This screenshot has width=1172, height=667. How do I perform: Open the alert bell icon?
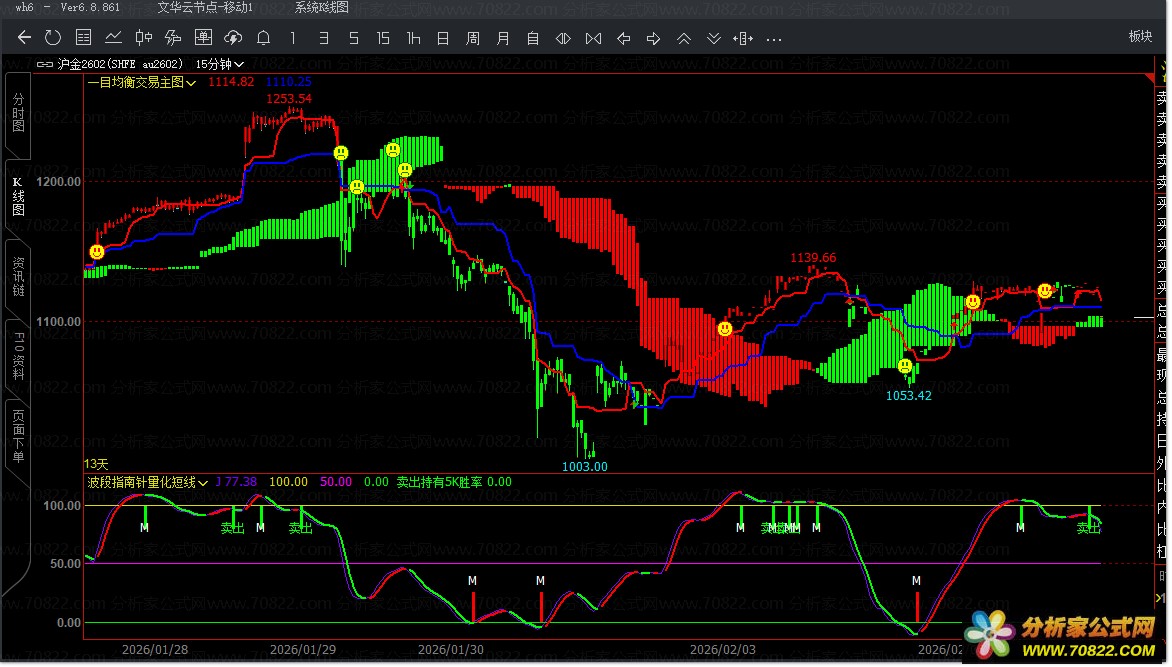click(263, 39)
